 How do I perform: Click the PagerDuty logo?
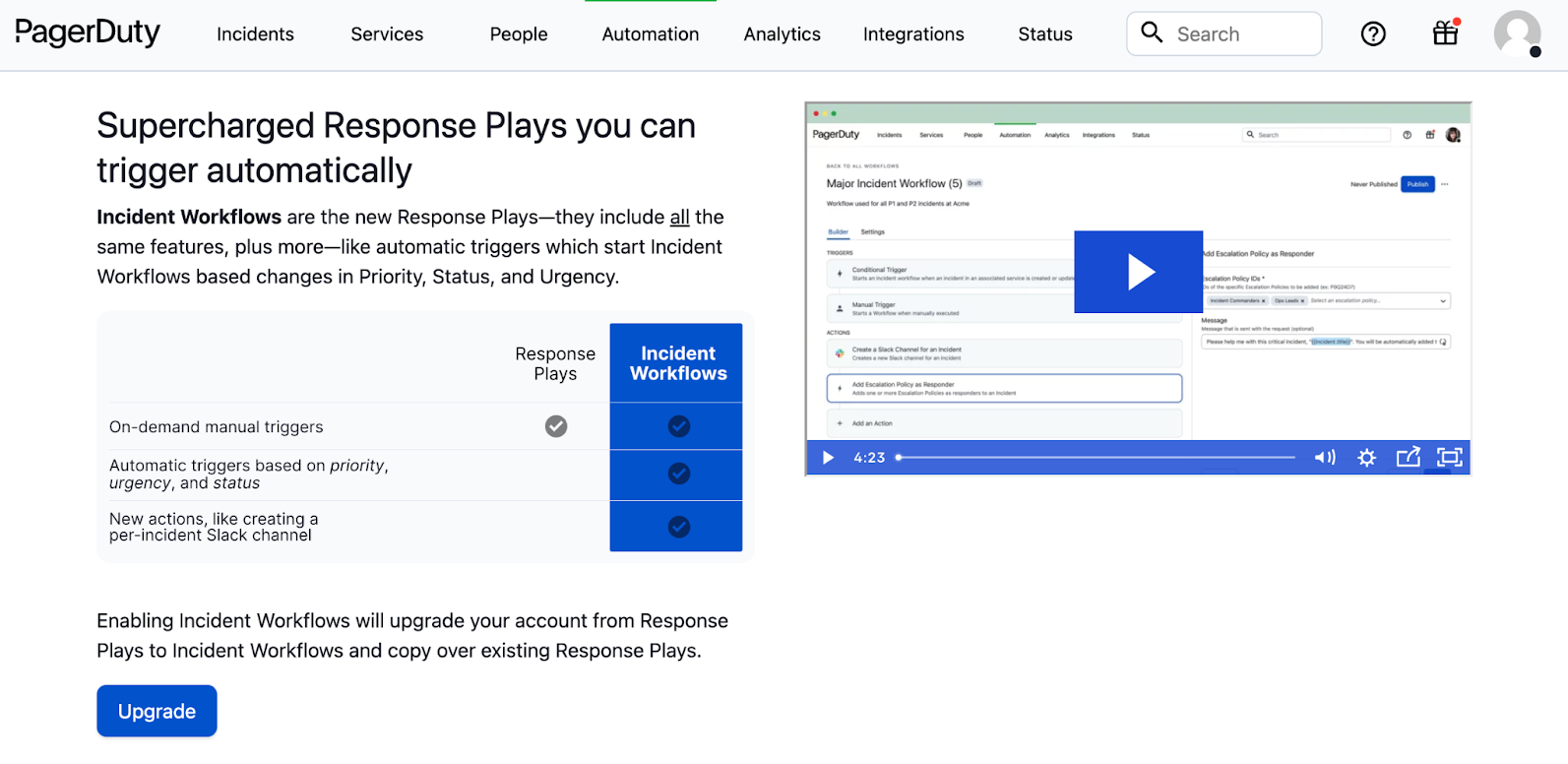click(x=88, y=33)
